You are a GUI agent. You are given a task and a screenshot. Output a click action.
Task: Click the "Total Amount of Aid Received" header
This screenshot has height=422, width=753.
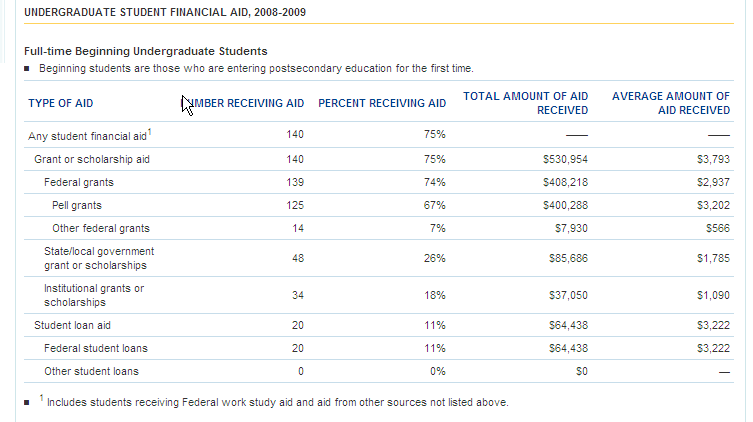click(526, 103)
